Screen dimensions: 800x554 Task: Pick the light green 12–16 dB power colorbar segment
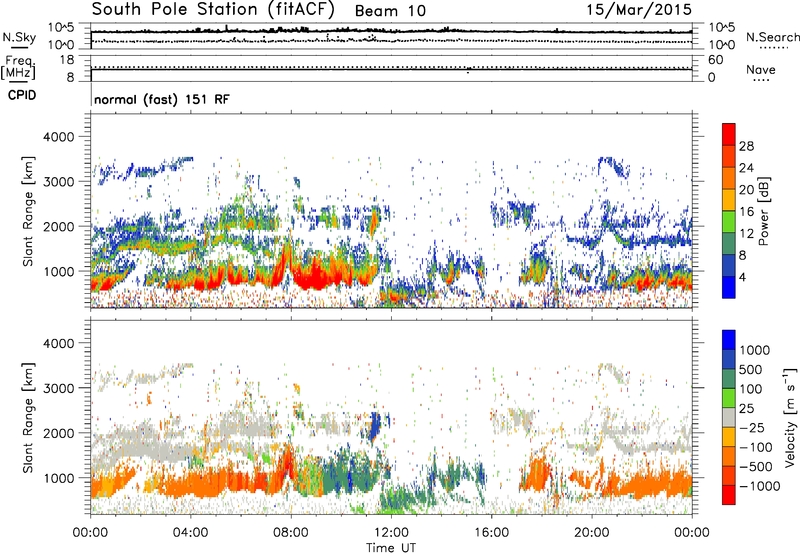[729, 222]
